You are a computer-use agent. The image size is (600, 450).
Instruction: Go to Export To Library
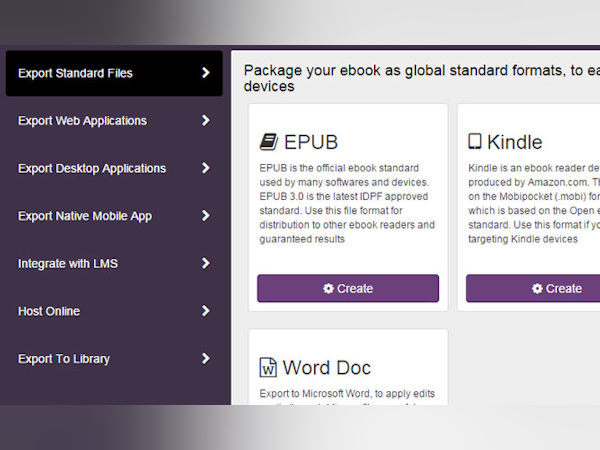pos(114,359)
